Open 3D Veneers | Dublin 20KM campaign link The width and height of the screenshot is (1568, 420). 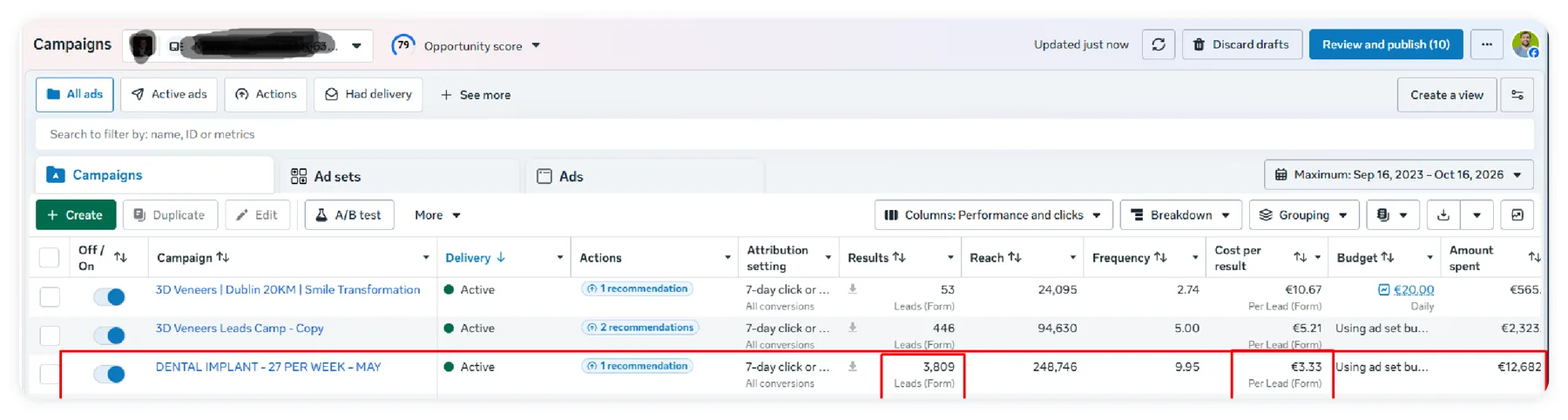(287, 289)
